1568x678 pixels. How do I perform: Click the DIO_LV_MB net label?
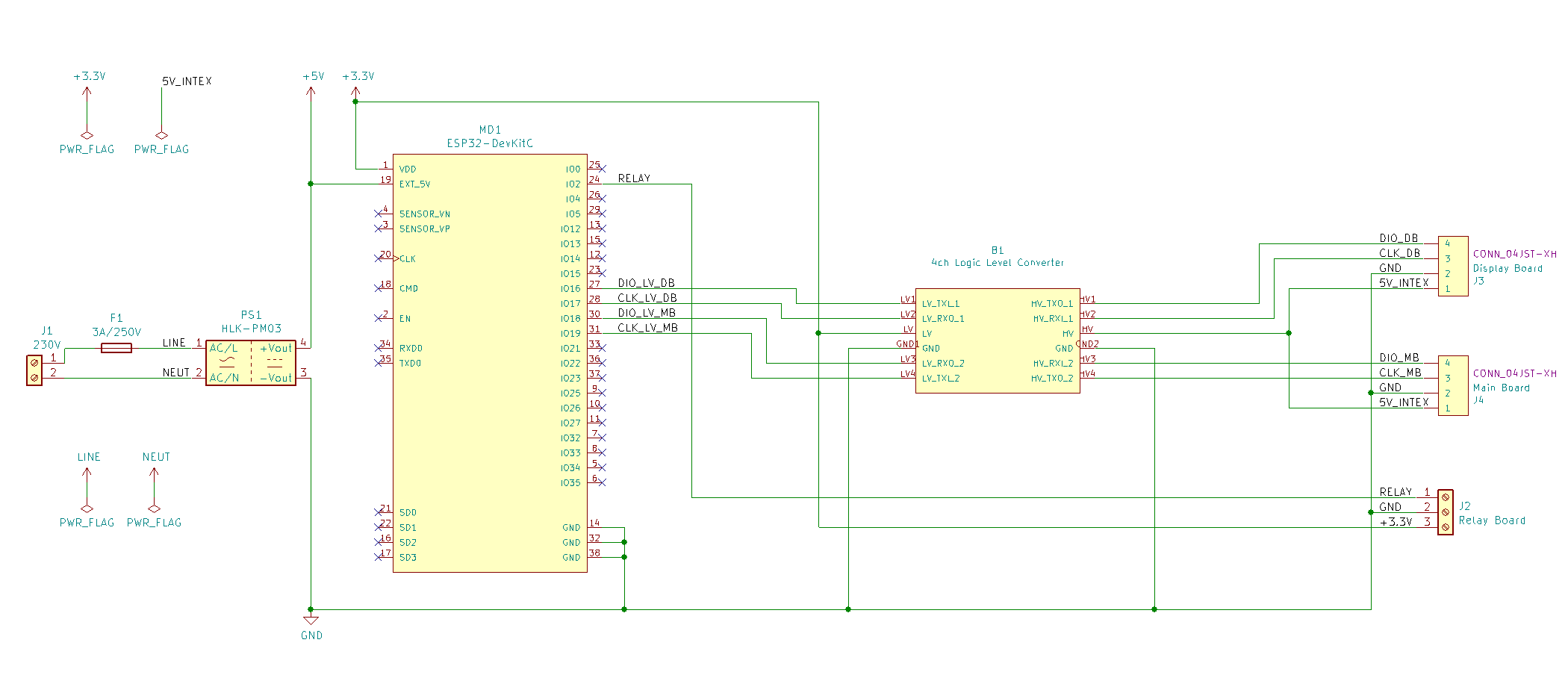(647, 313)
